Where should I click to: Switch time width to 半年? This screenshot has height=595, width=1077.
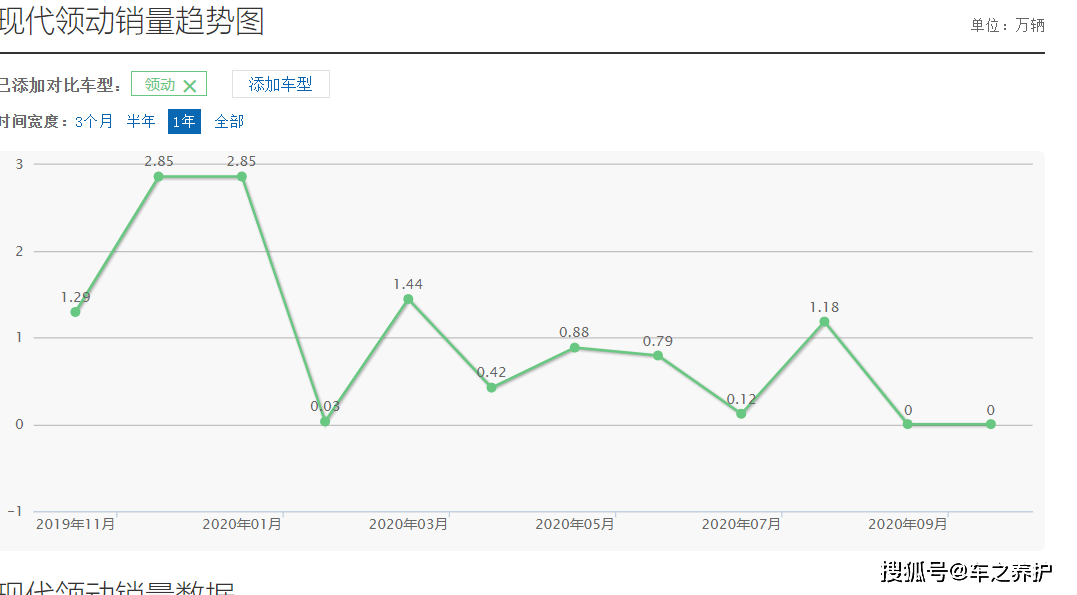coord(141,122)
